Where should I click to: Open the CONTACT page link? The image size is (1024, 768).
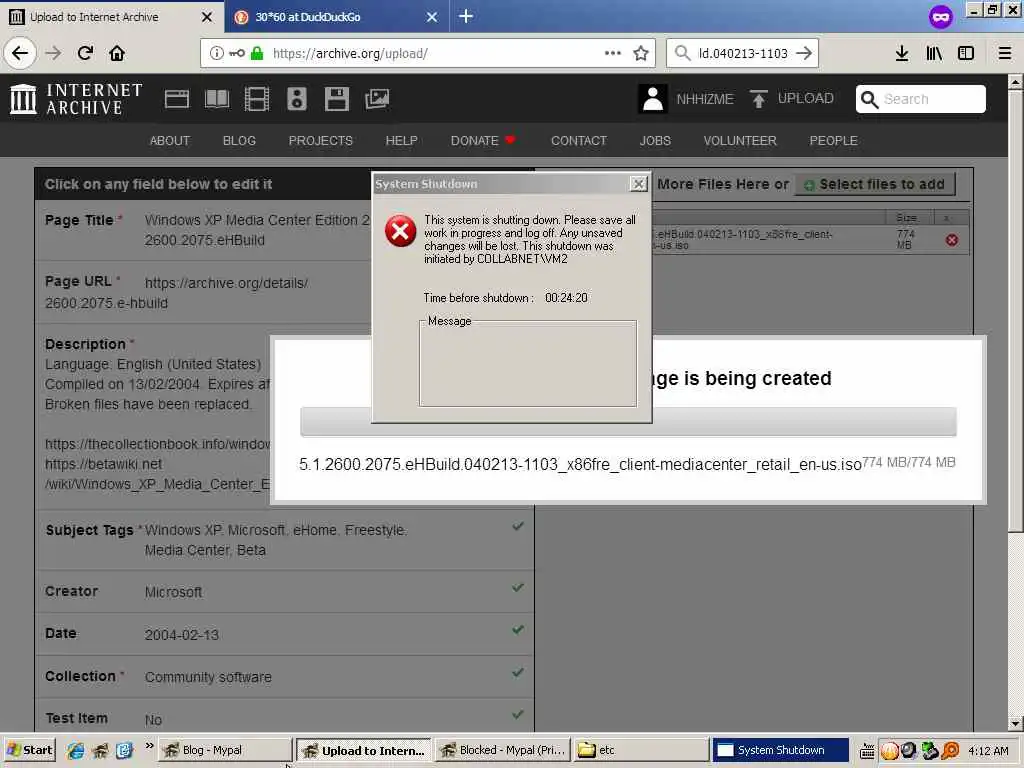coord(579,140)
